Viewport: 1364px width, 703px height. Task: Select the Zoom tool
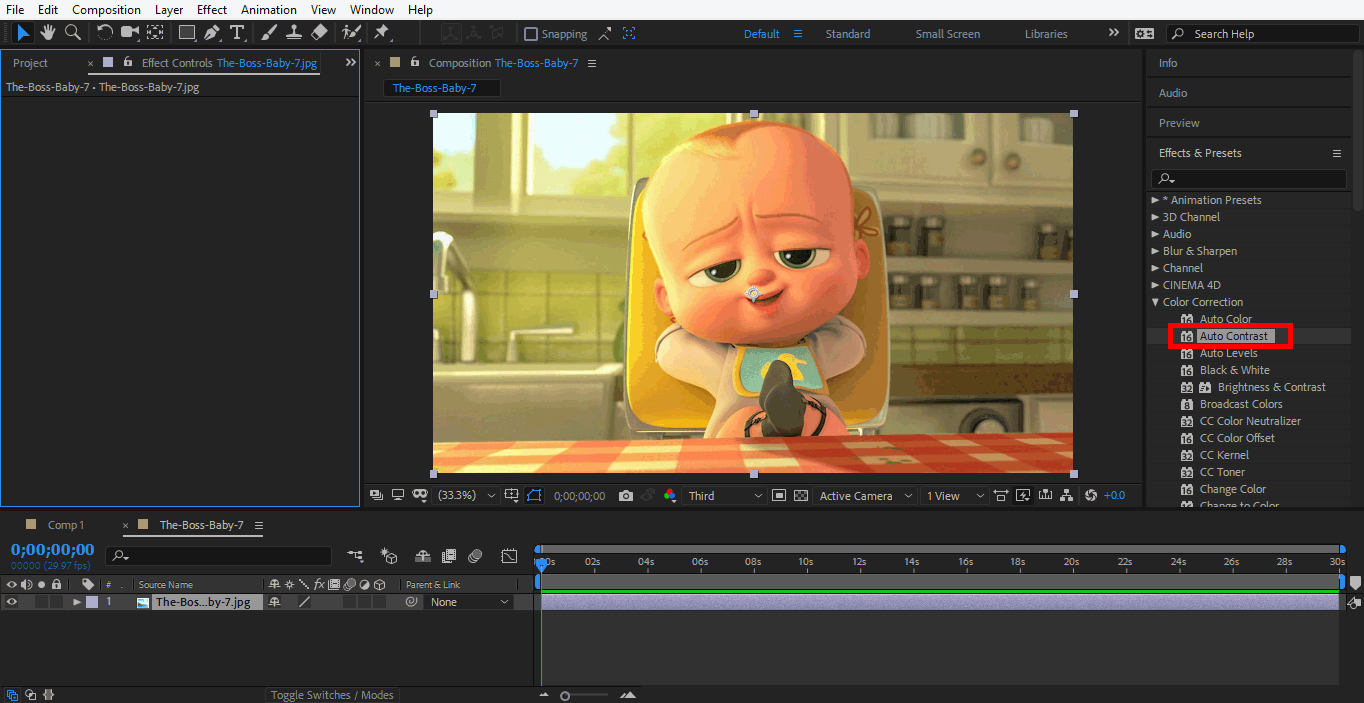click(x=71, y=33)
